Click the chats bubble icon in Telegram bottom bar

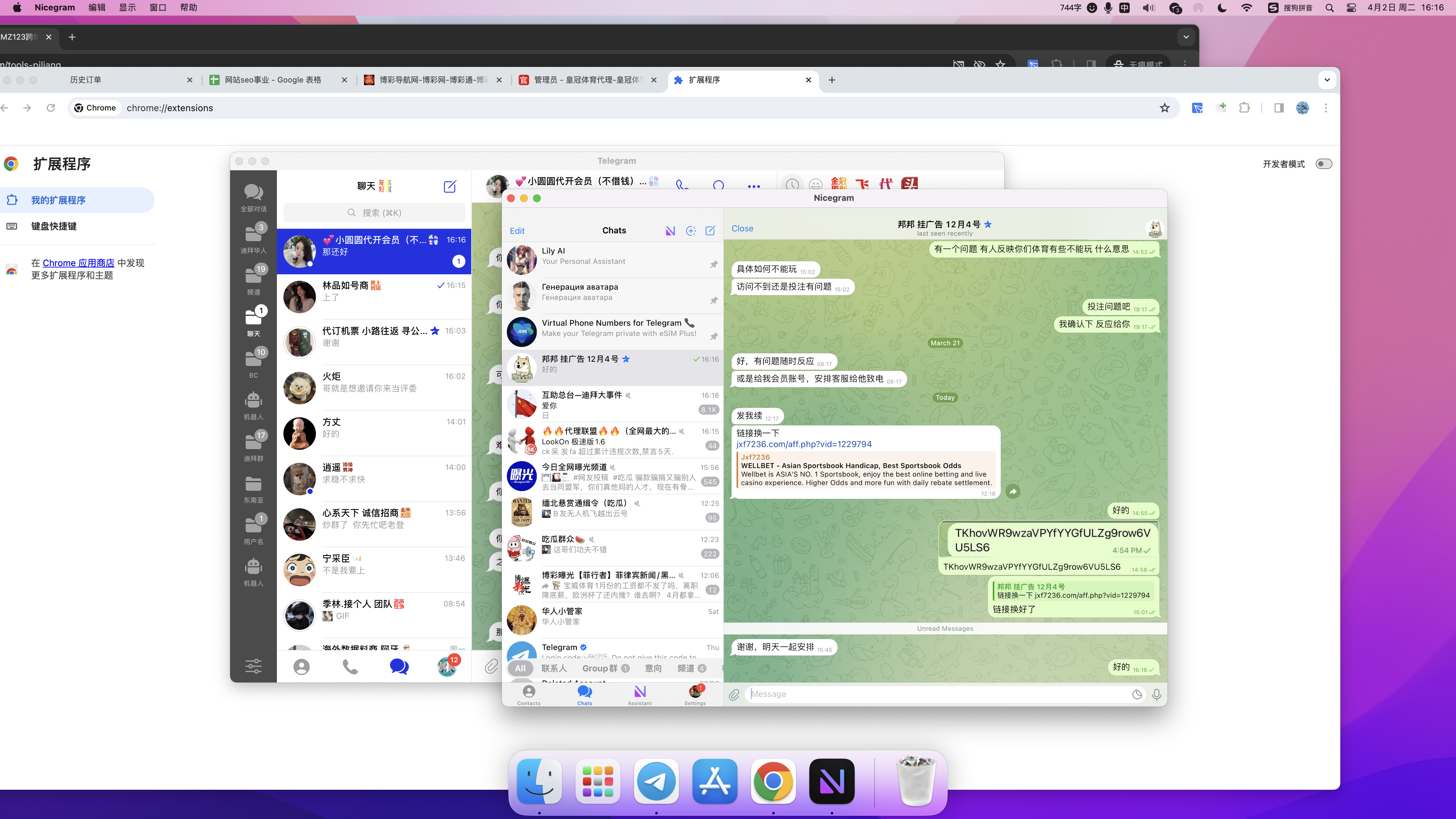(x=399, y=667)
